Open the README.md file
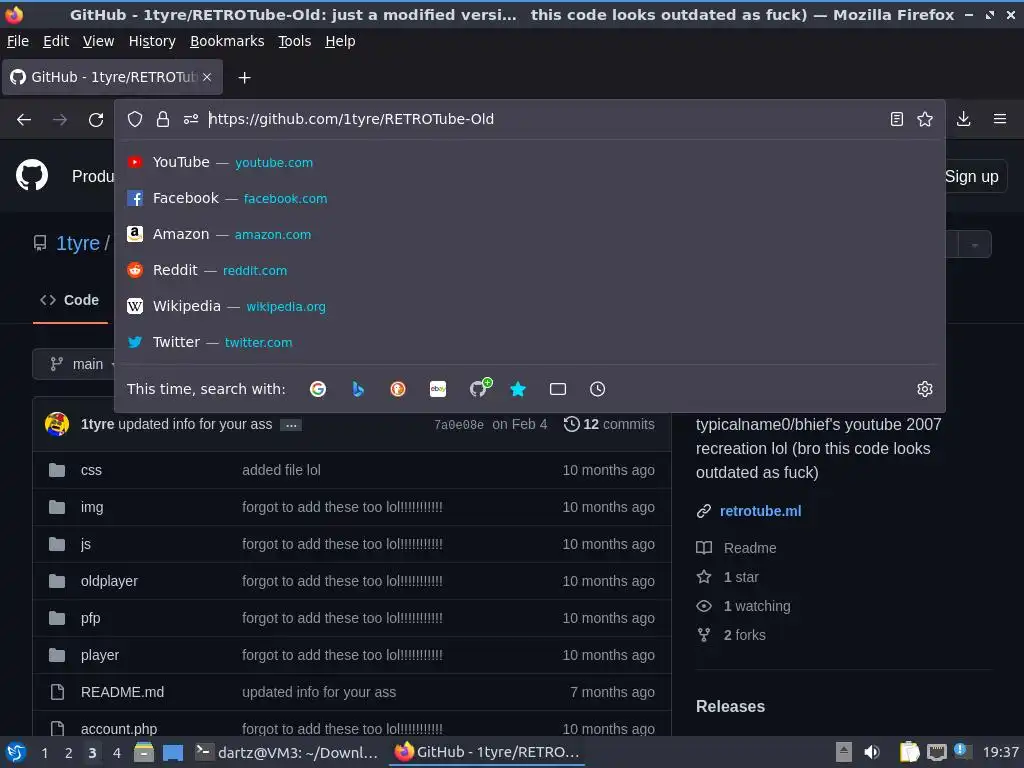Screen dimensions: 1024x768 [x=122, y=692]
